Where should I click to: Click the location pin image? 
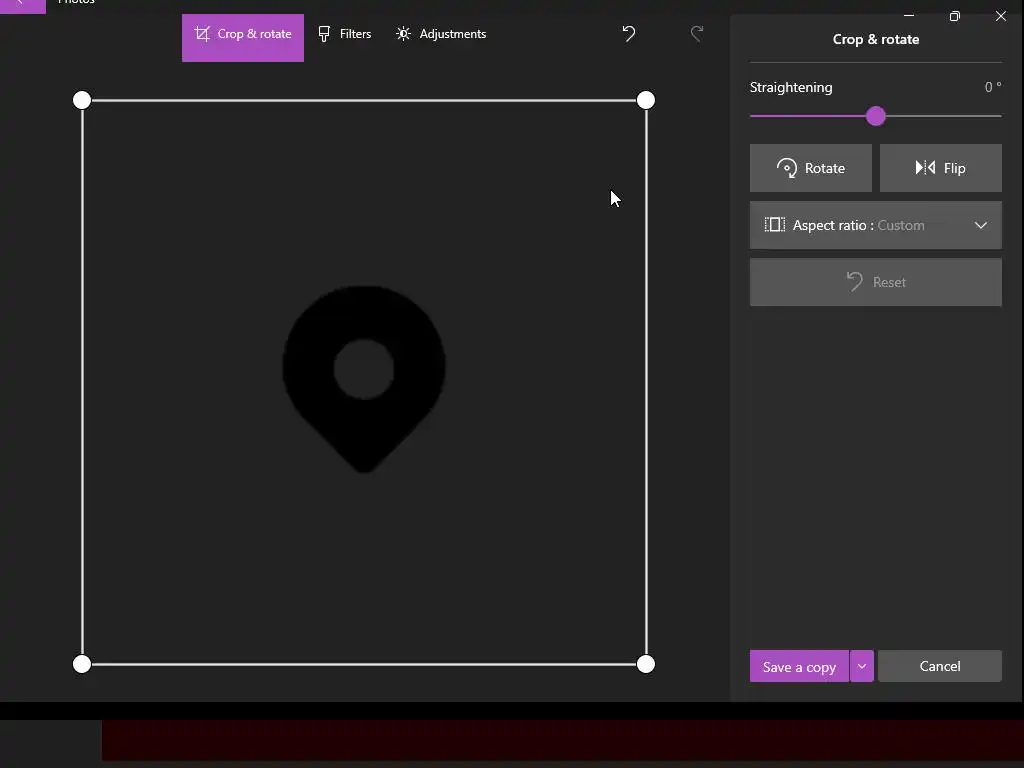364,379
